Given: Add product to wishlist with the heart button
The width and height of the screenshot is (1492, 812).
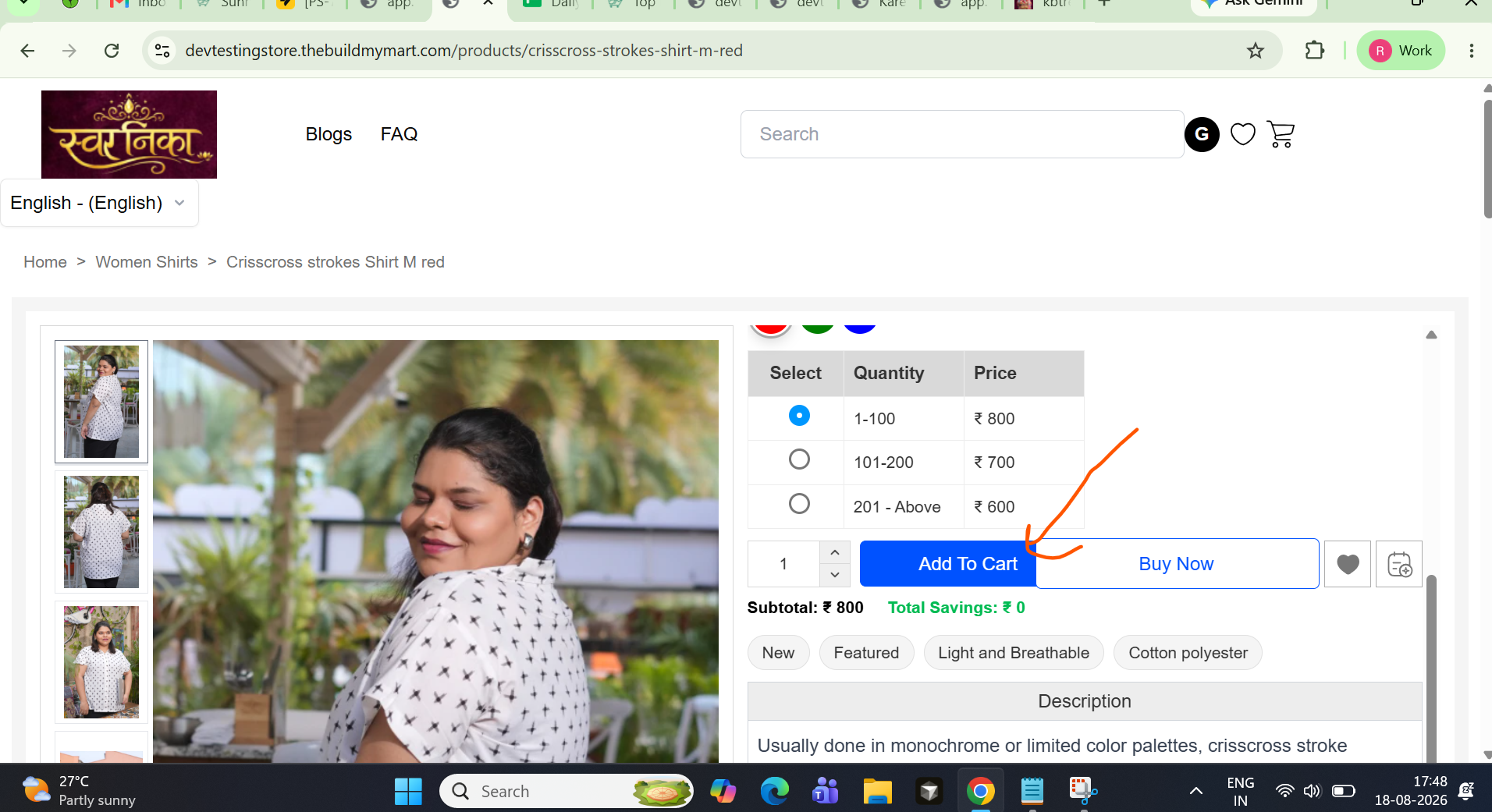Looking at the screenshot, I should (1348, 564).
